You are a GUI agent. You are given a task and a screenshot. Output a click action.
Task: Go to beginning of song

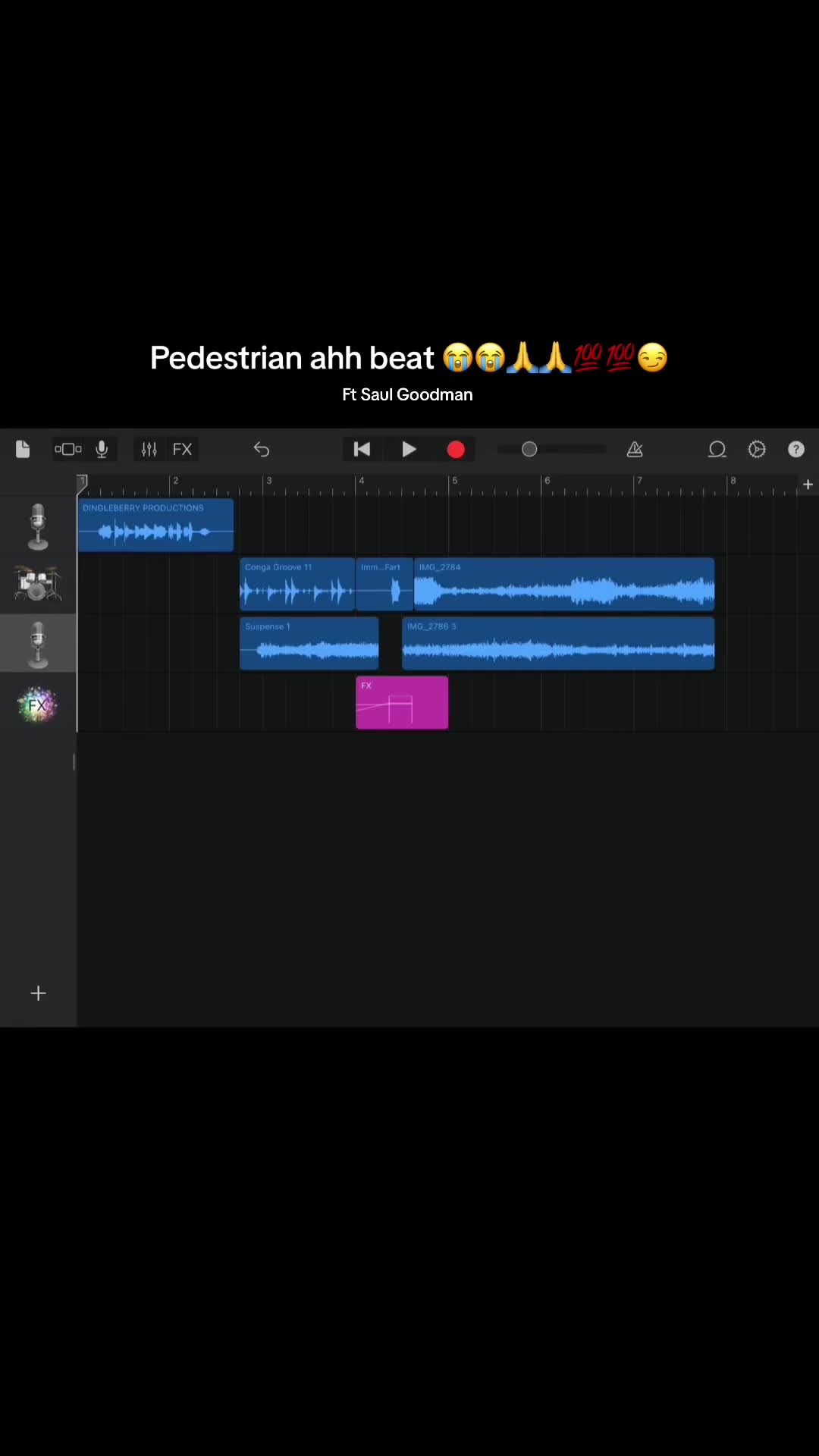point(362,449)
